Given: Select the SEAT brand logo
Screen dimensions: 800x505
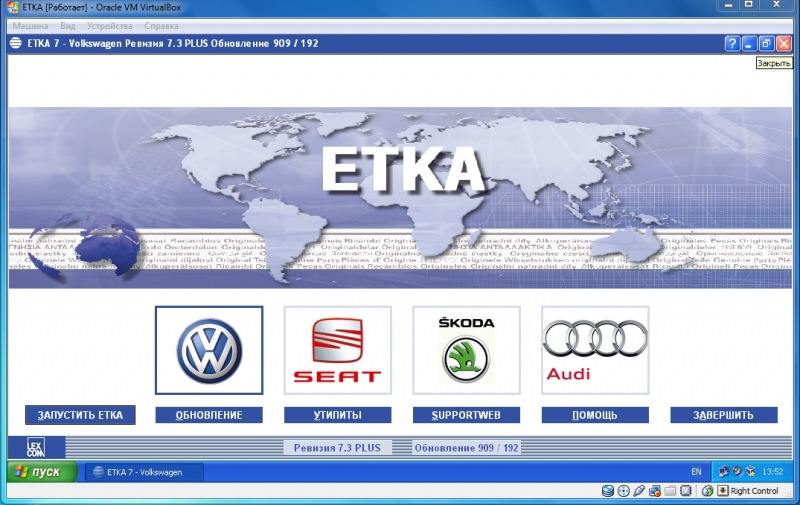Looking at the screenshot, I should 338,350.
